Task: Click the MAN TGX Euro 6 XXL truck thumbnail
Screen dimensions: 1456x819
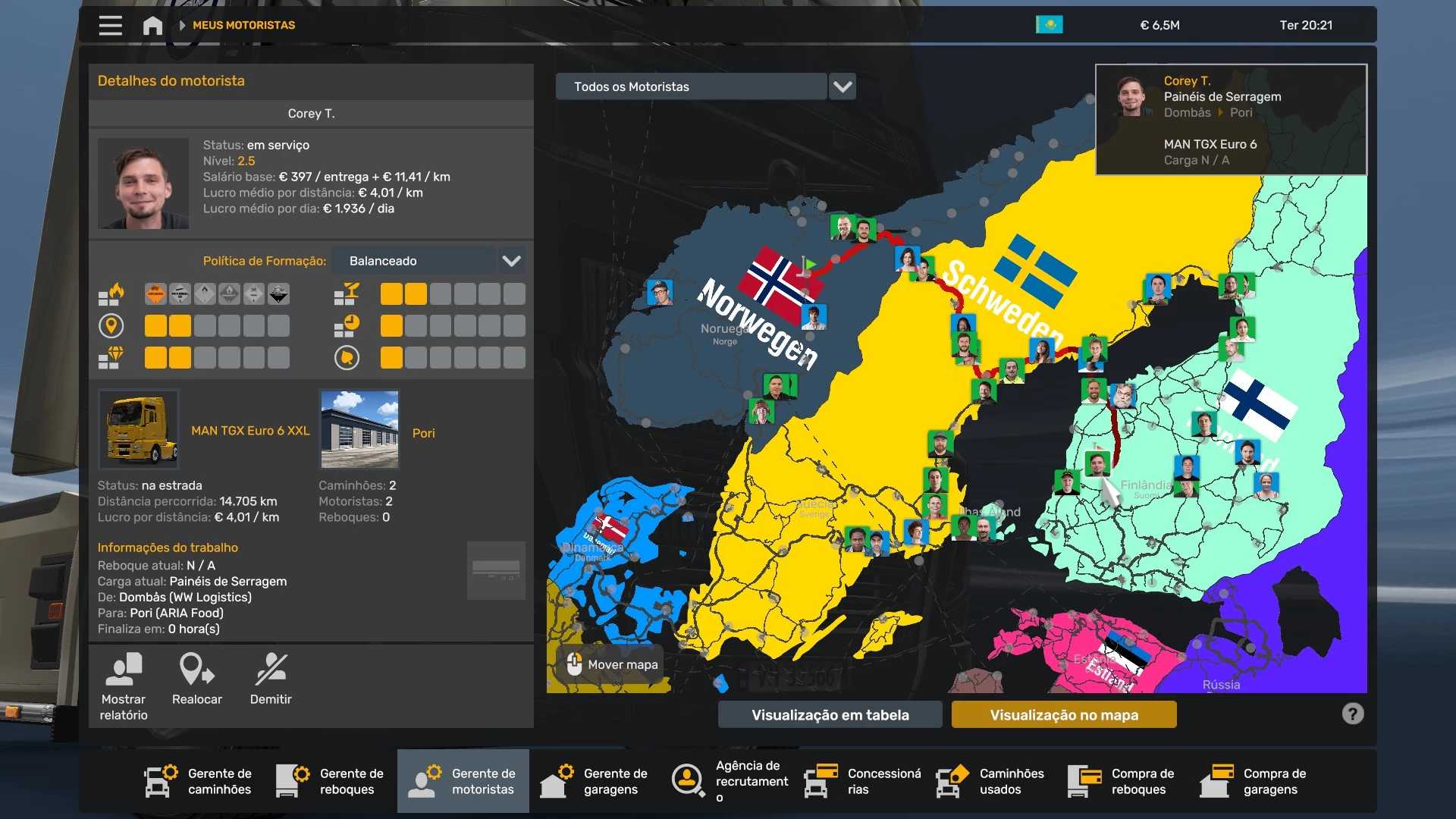Action: click(139, 429)
